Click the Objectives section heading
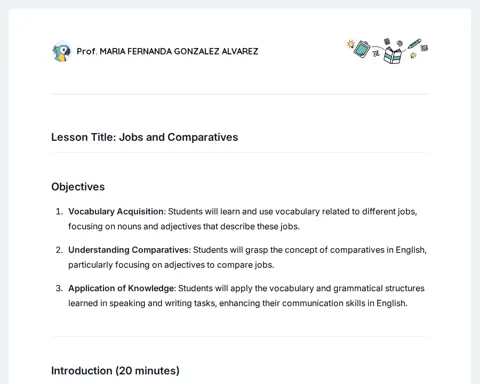 [x=78, y=187]
